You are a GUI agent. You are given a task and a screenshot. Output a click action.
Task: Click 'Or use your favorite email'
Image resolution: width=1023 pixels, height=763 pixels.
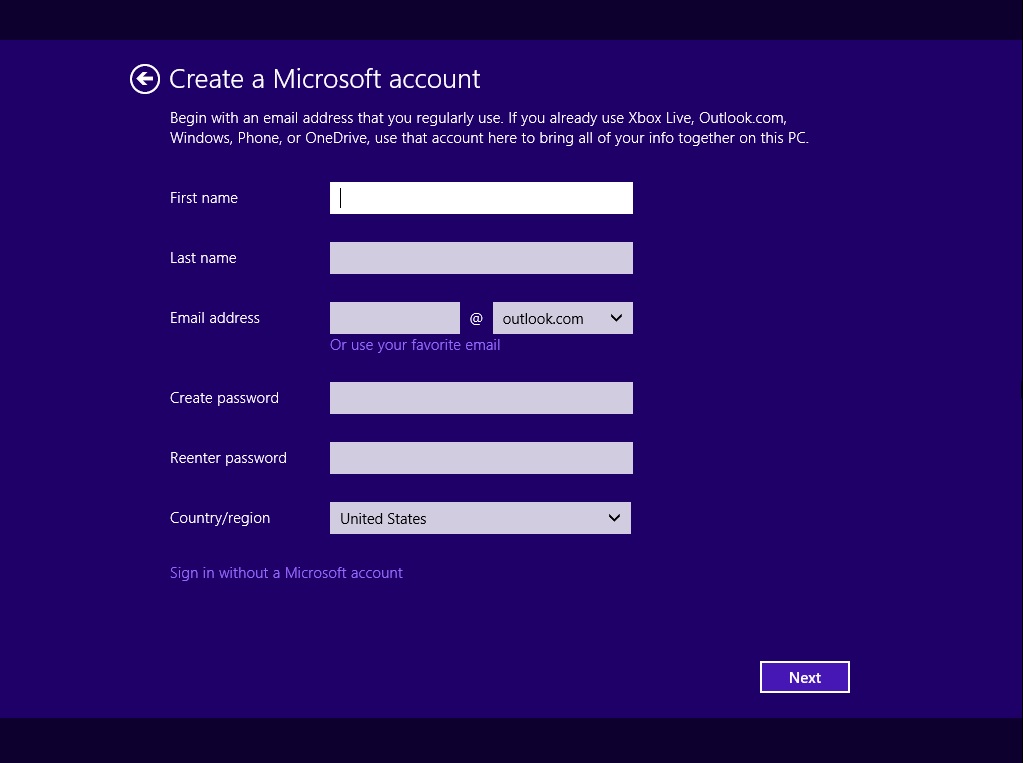tap(414, 344)
